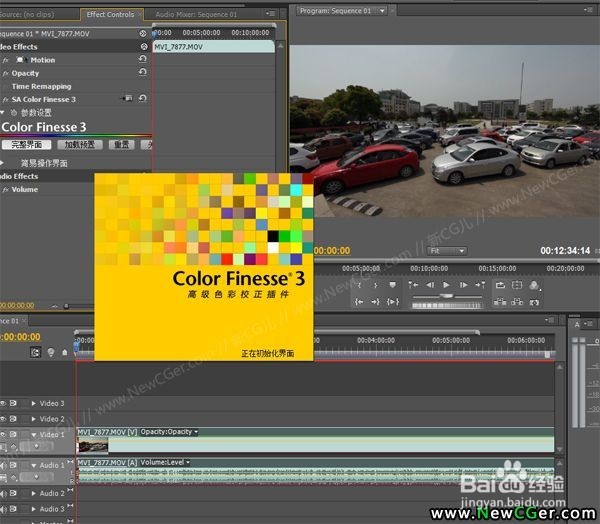Play In to Out button

click(x=393, y=302)
